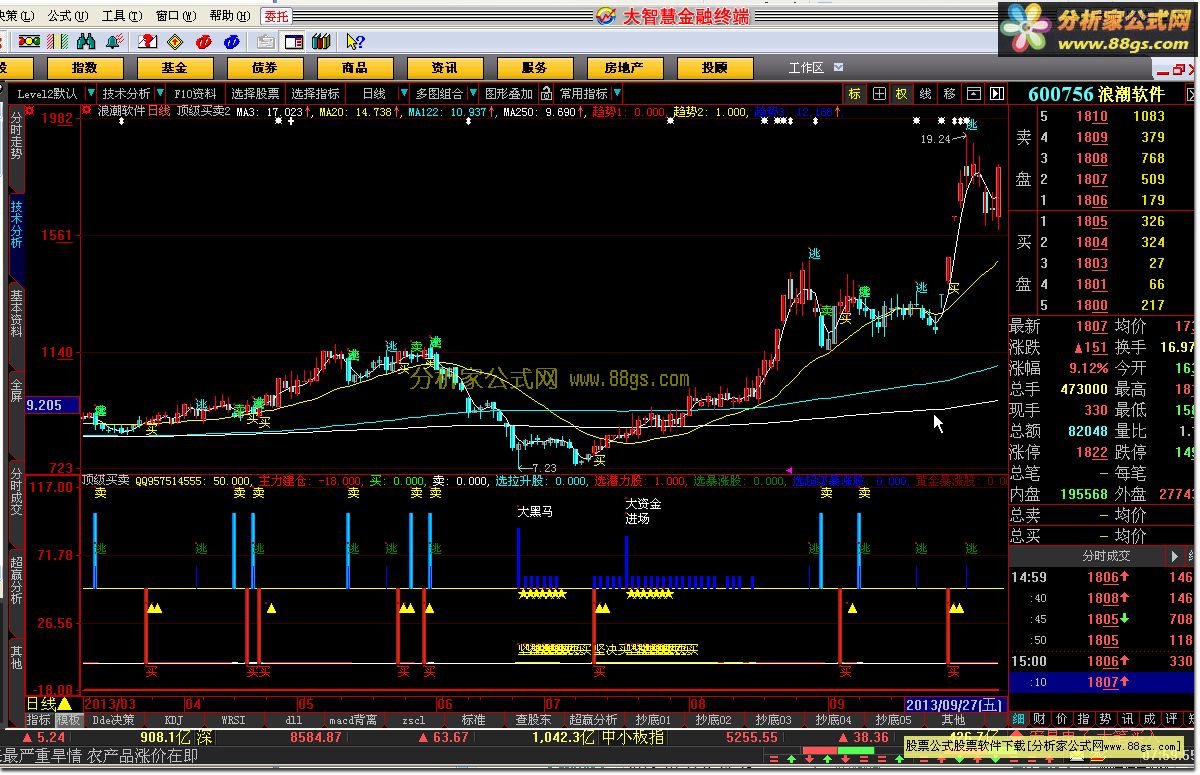
Task: Click the 指数 category button
Action: [x=85, y=68]
